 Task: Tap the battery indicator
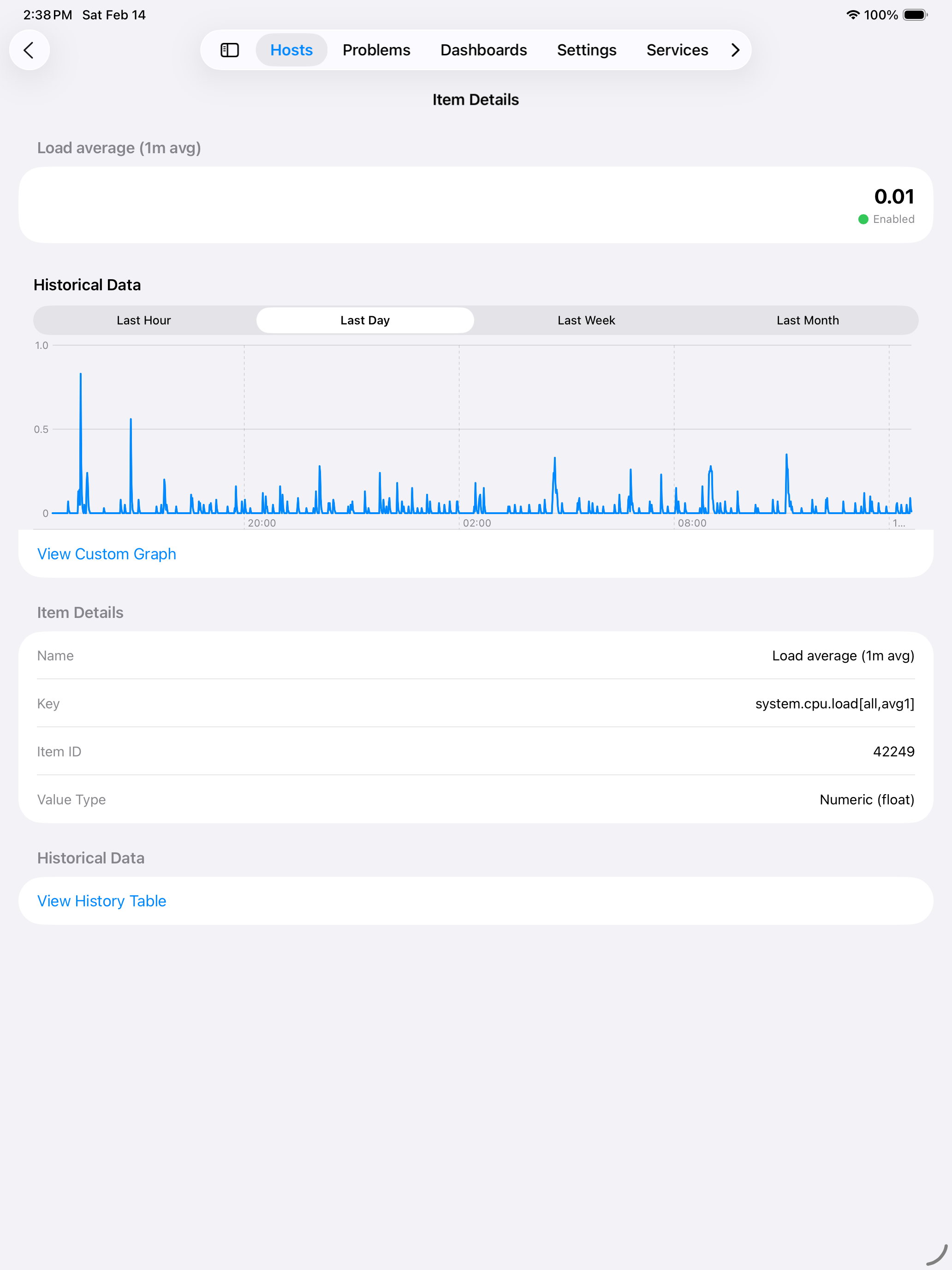915,15
